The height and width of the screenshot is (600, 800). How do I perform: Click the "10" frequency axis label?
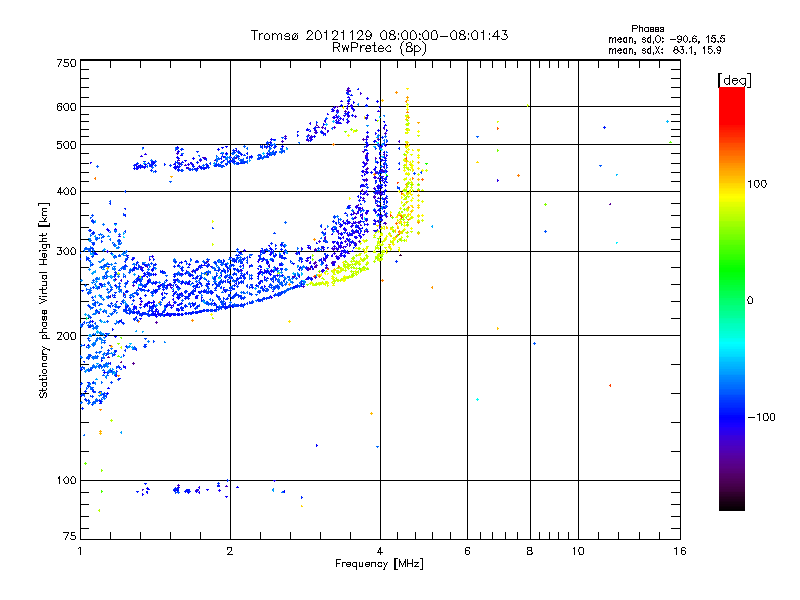578,551
